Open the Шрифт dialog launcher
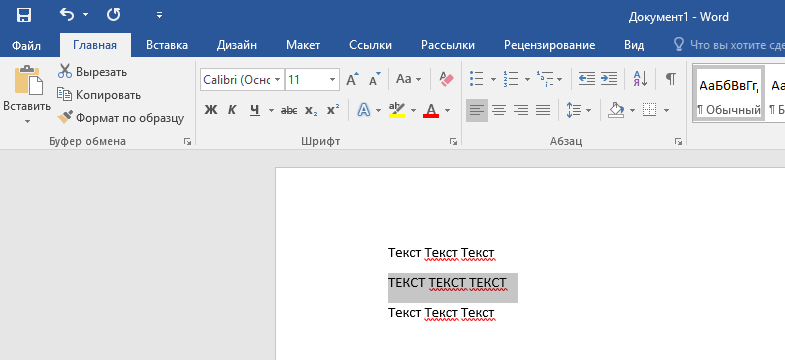 [x=453, y=142]
